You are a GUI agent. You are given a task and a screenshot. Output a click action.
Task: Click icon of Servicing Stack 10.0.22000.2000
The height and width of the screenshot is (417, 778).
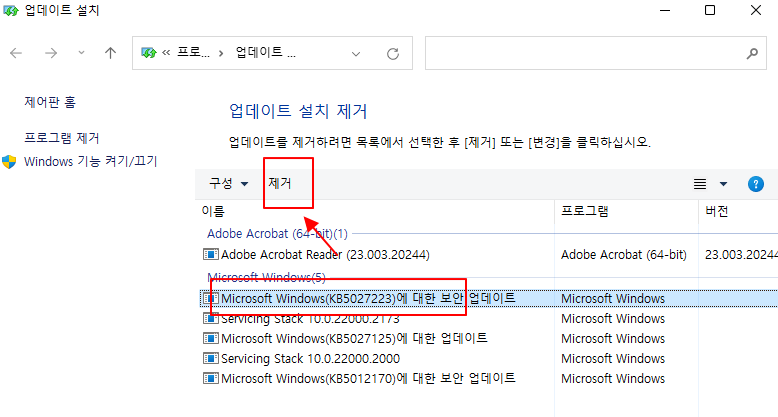[211, 358]
